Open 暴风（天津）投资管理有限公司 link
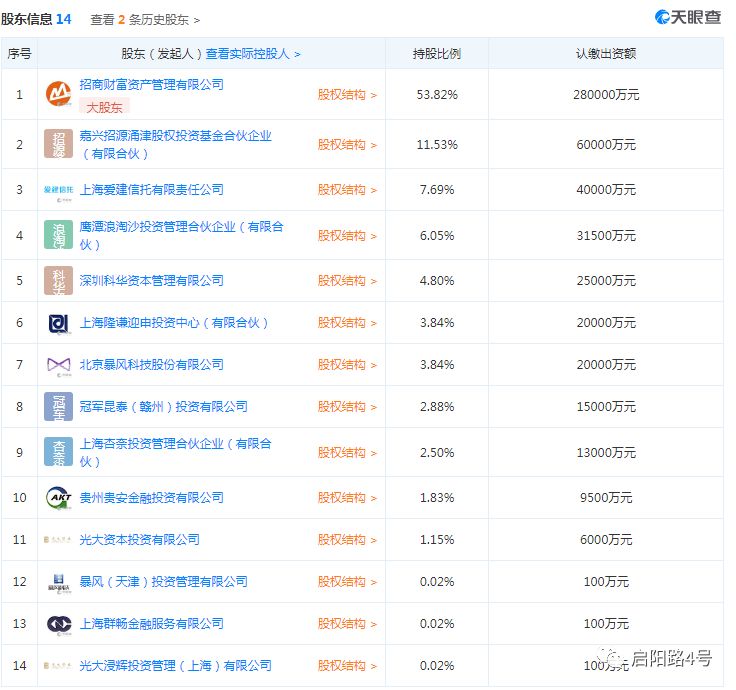736x690 pixels. (x=163, y=582)
